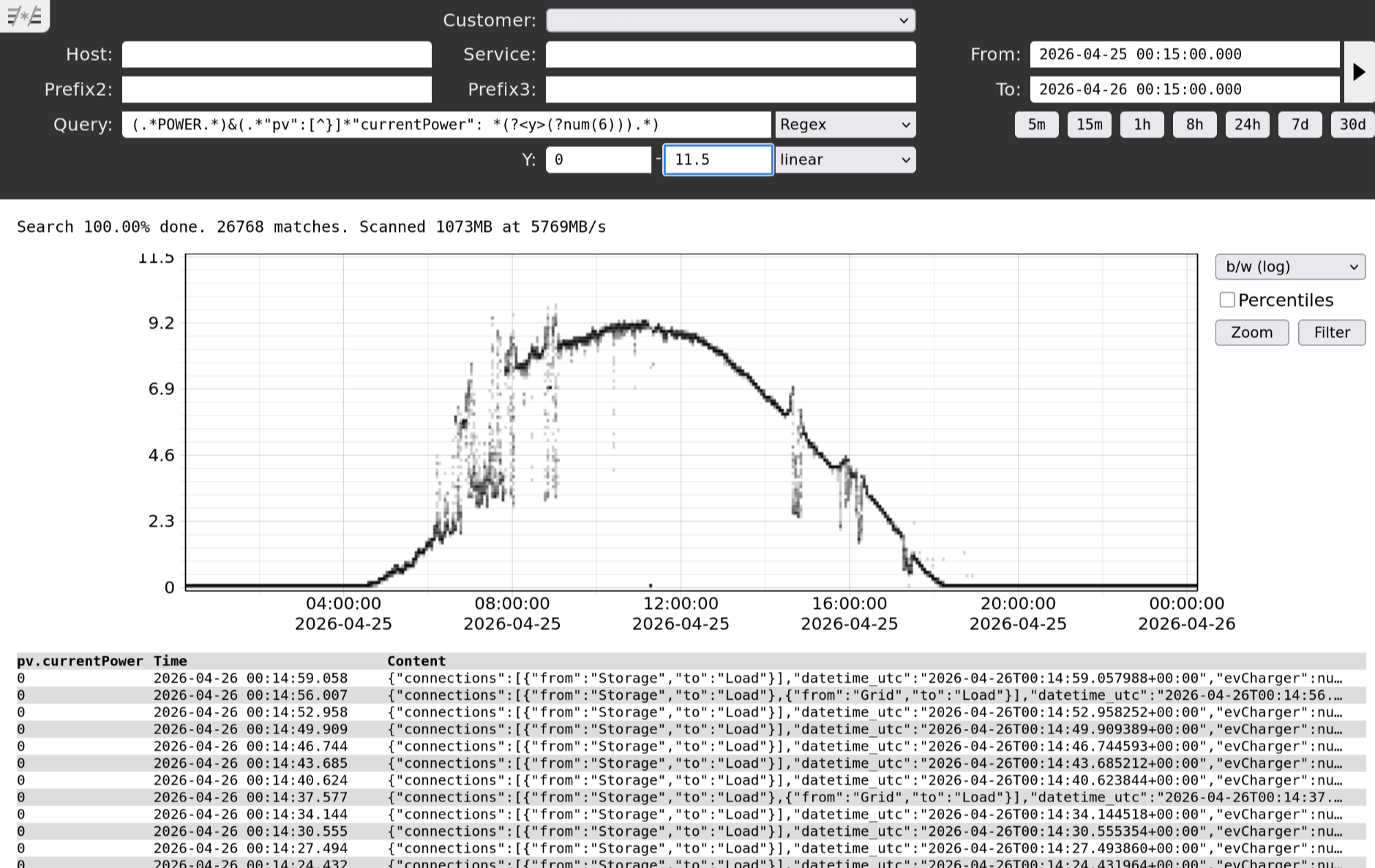Click the 9.2 y-axis label
The width and height of the screenshot is (1375, 868).
click(162, 323)
